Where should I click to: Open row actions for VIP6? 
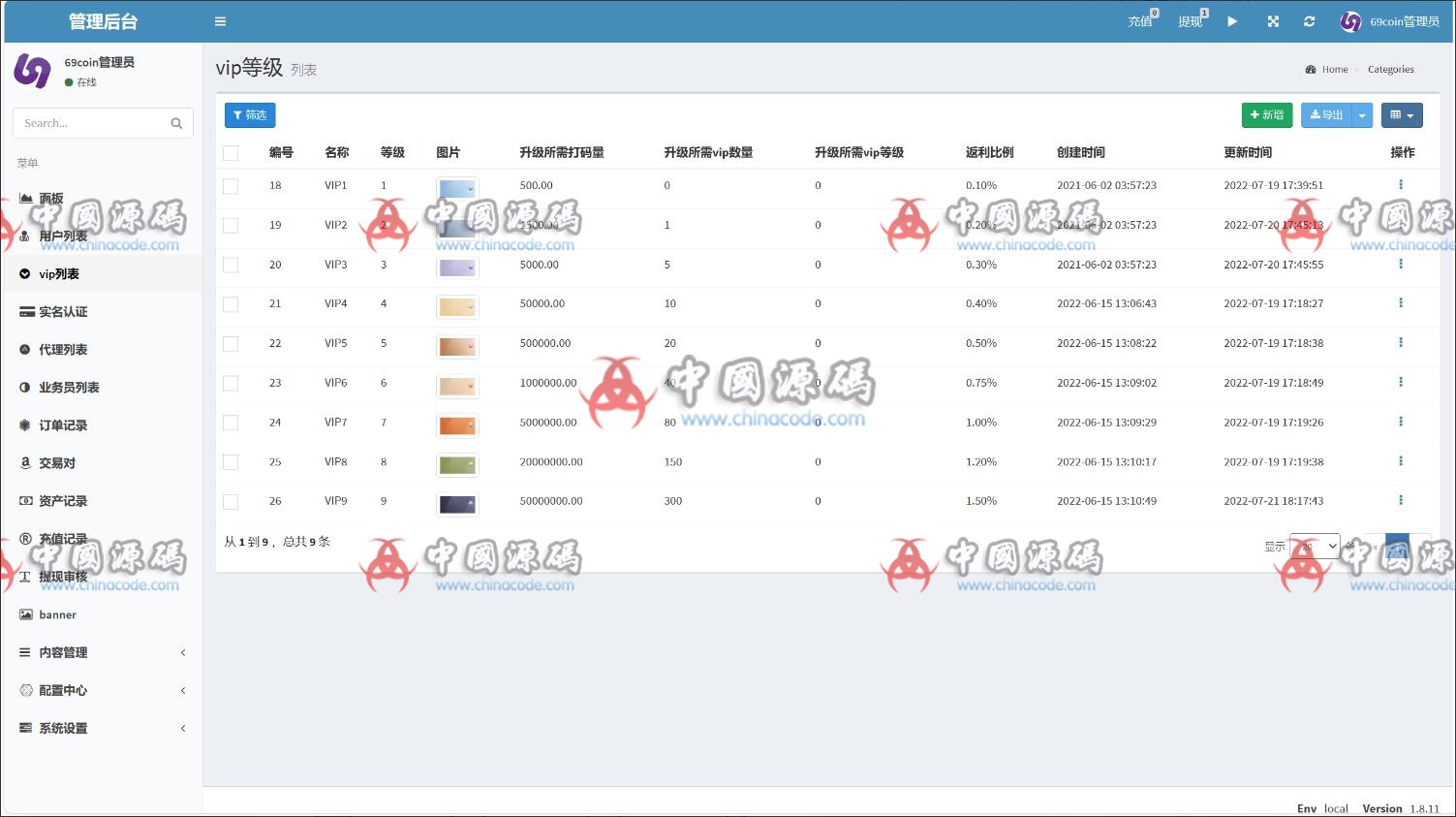tap(1400, 382)
